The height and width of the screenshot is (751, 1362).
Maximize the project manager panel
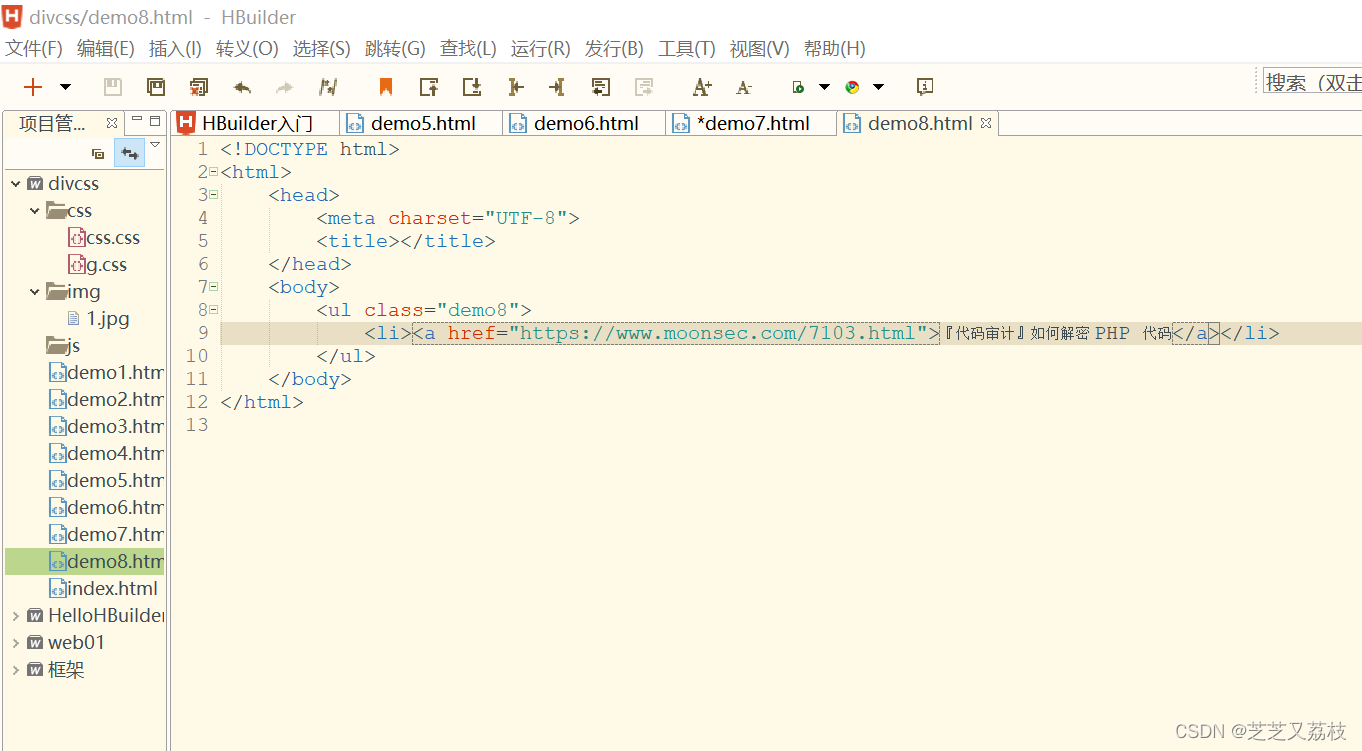point(155,120)
